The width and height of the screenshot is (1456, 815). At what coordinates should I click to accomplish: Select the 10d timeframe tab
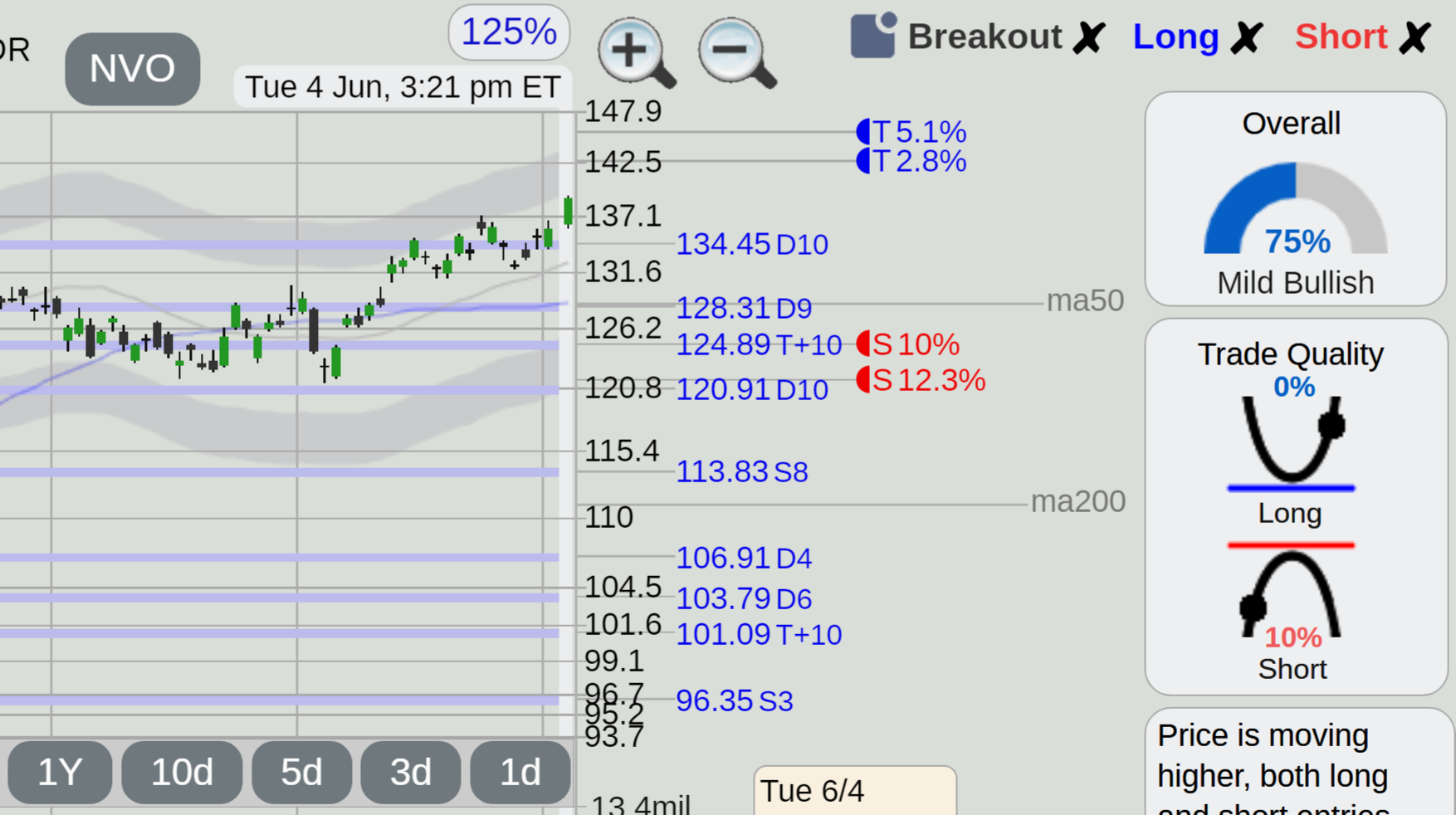coord(182,773)
